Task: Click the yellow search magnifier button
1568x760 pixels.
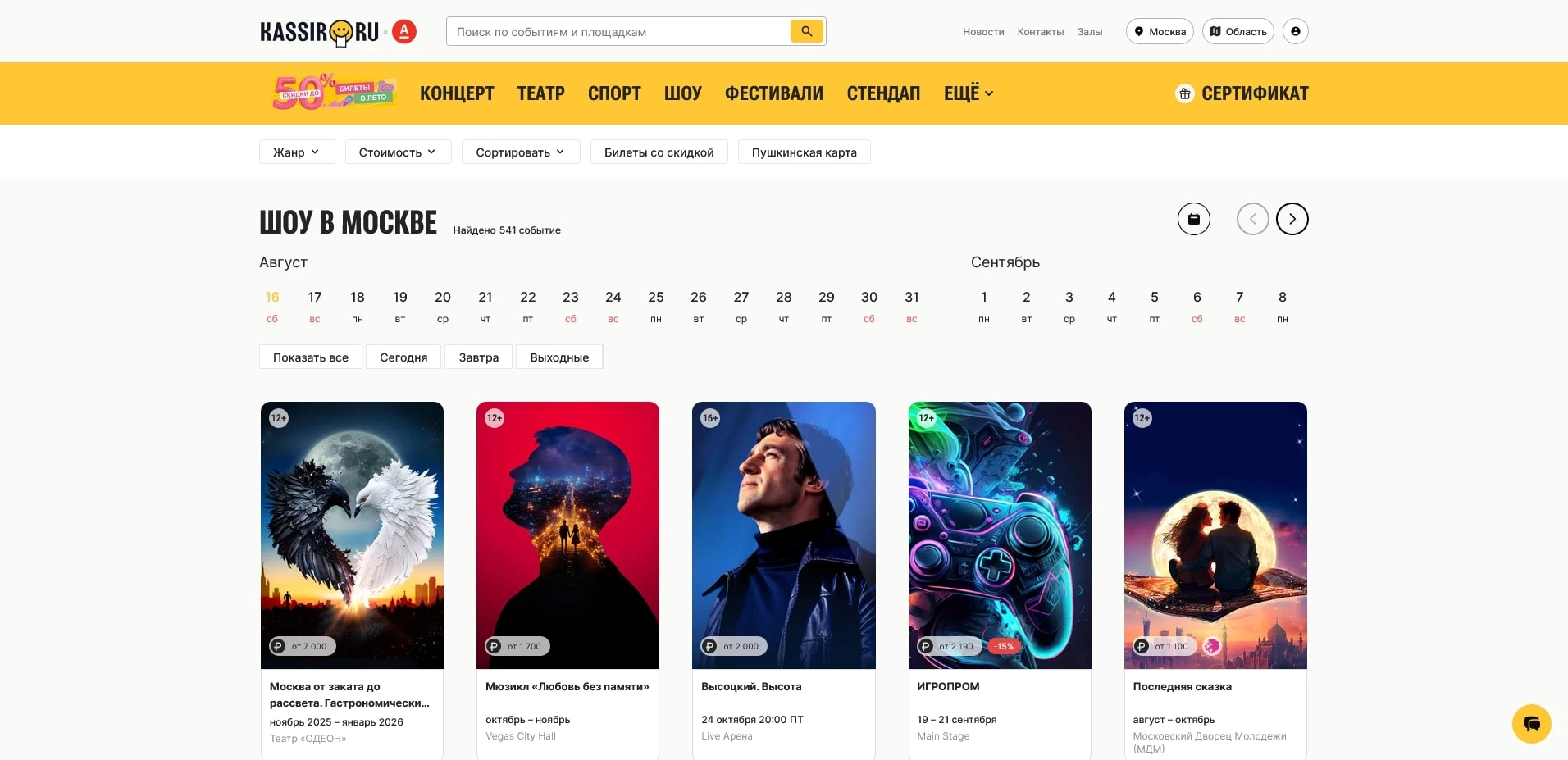Action: click(806, 31)
